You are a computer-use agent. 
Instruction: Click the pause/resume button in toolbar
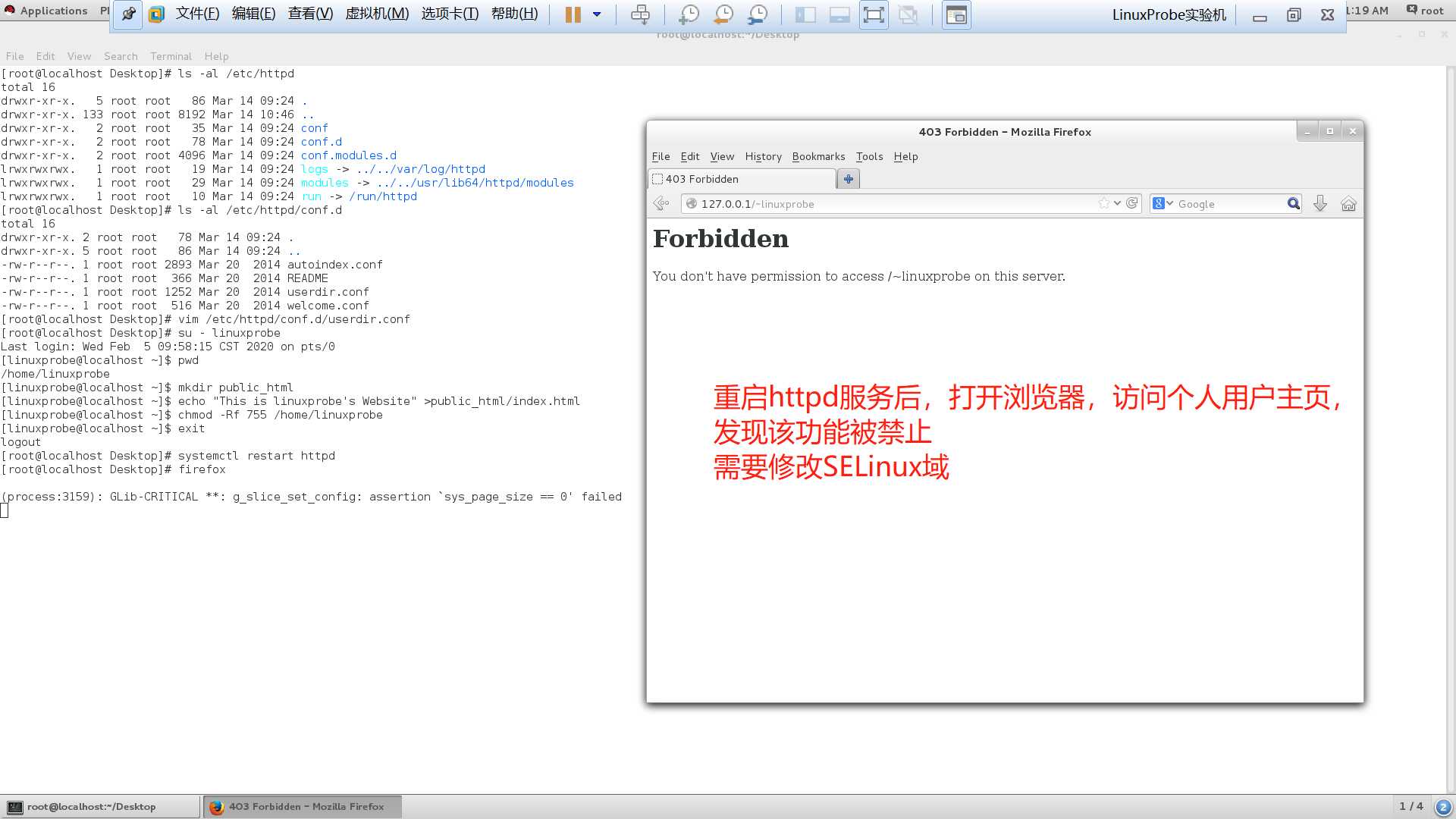click(571, 14)
